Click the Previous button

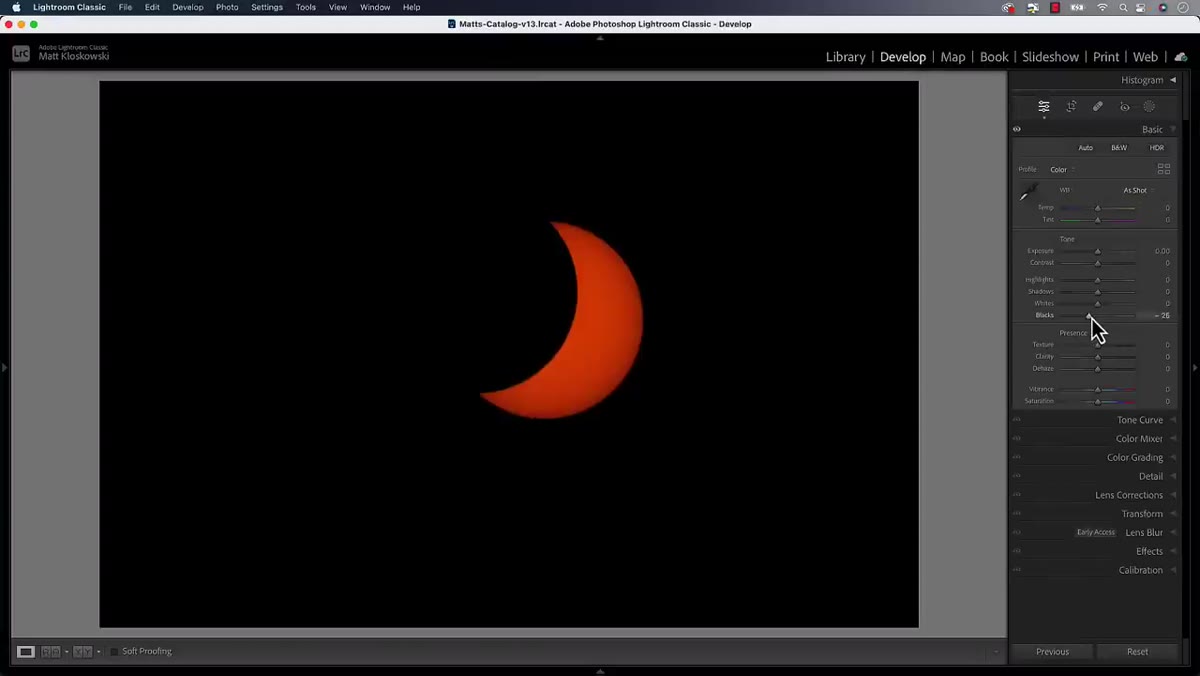point(1052,651)
